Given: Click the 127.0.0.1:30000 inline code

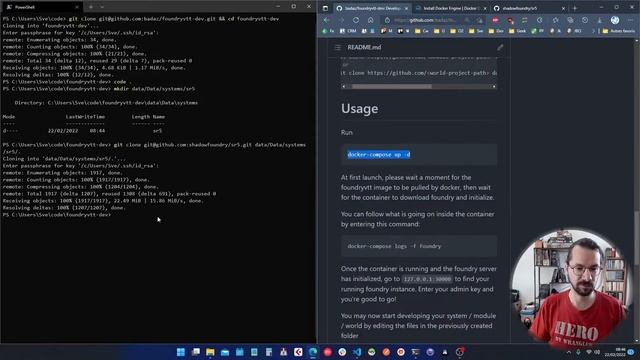Looking at the screenshot, I should click(x=427, y=279).
